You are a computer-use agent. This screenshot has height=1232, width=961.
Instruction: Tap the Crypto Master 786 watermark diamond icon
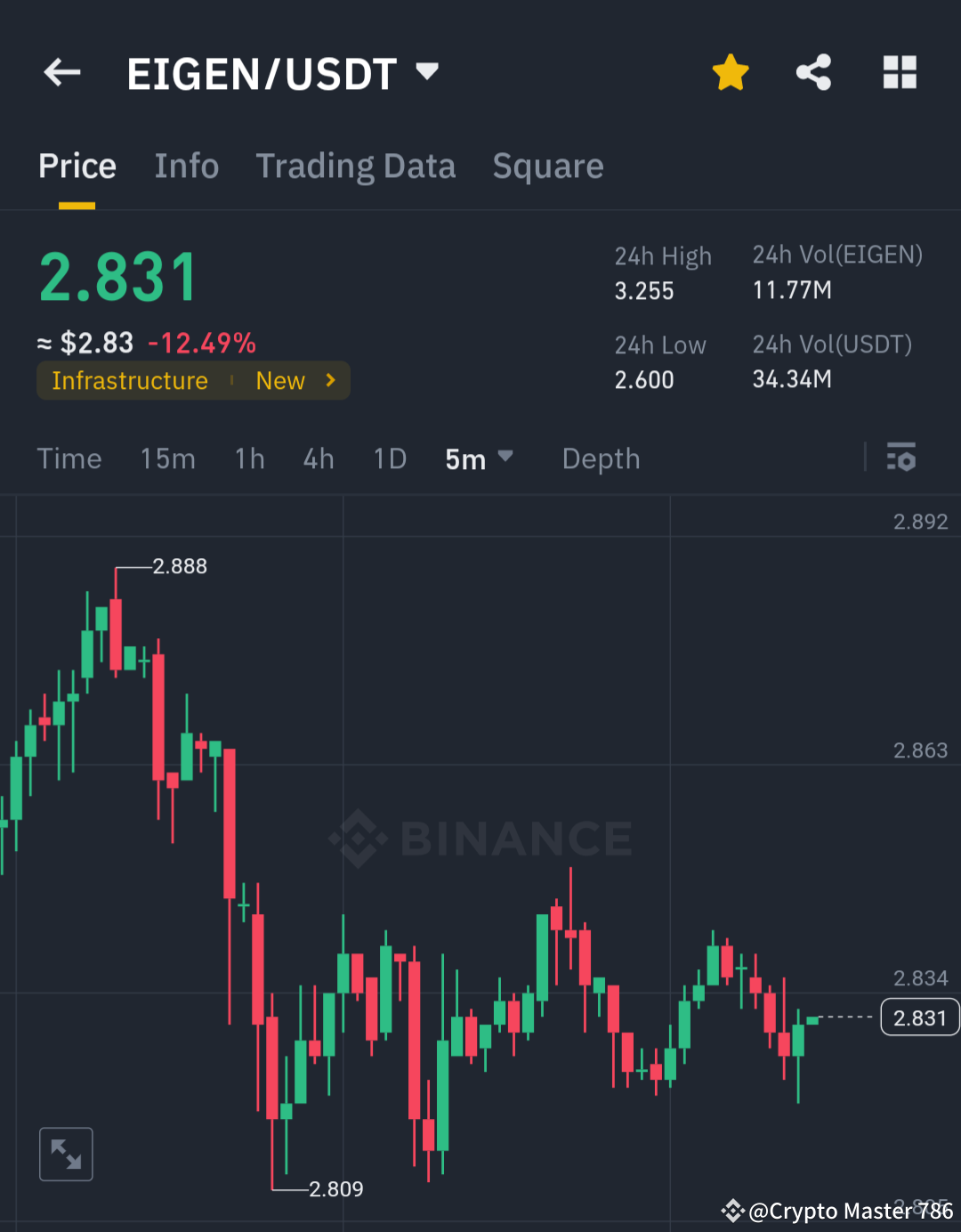point(731,1211)
